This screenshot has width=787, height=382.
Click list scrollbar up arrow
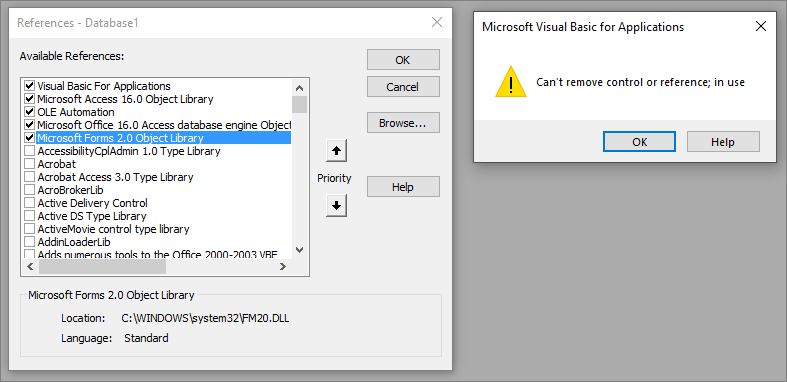point(300,88)
